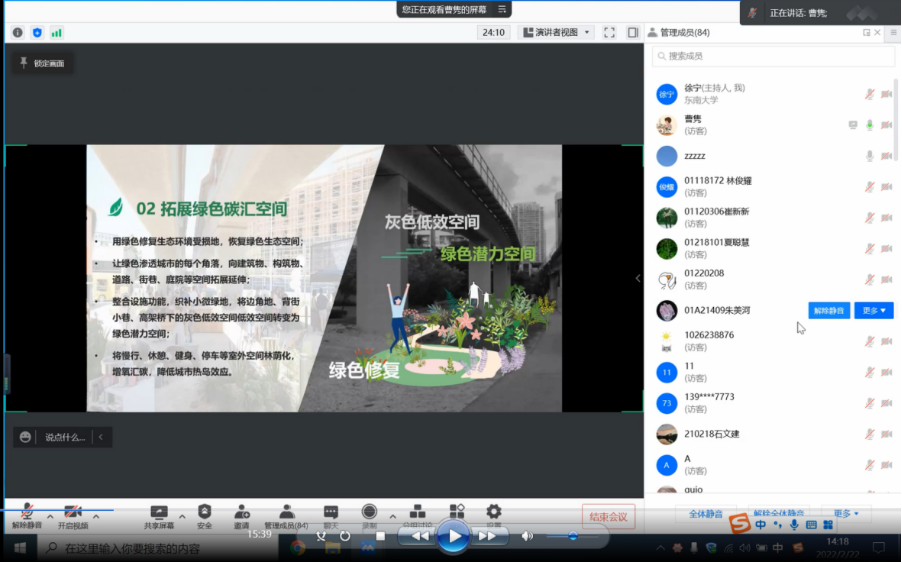Screen dimensions: 902x562
Task: Toggle the 开启视频 camera button
Action: pyautogui.click(x=73, y=512)
